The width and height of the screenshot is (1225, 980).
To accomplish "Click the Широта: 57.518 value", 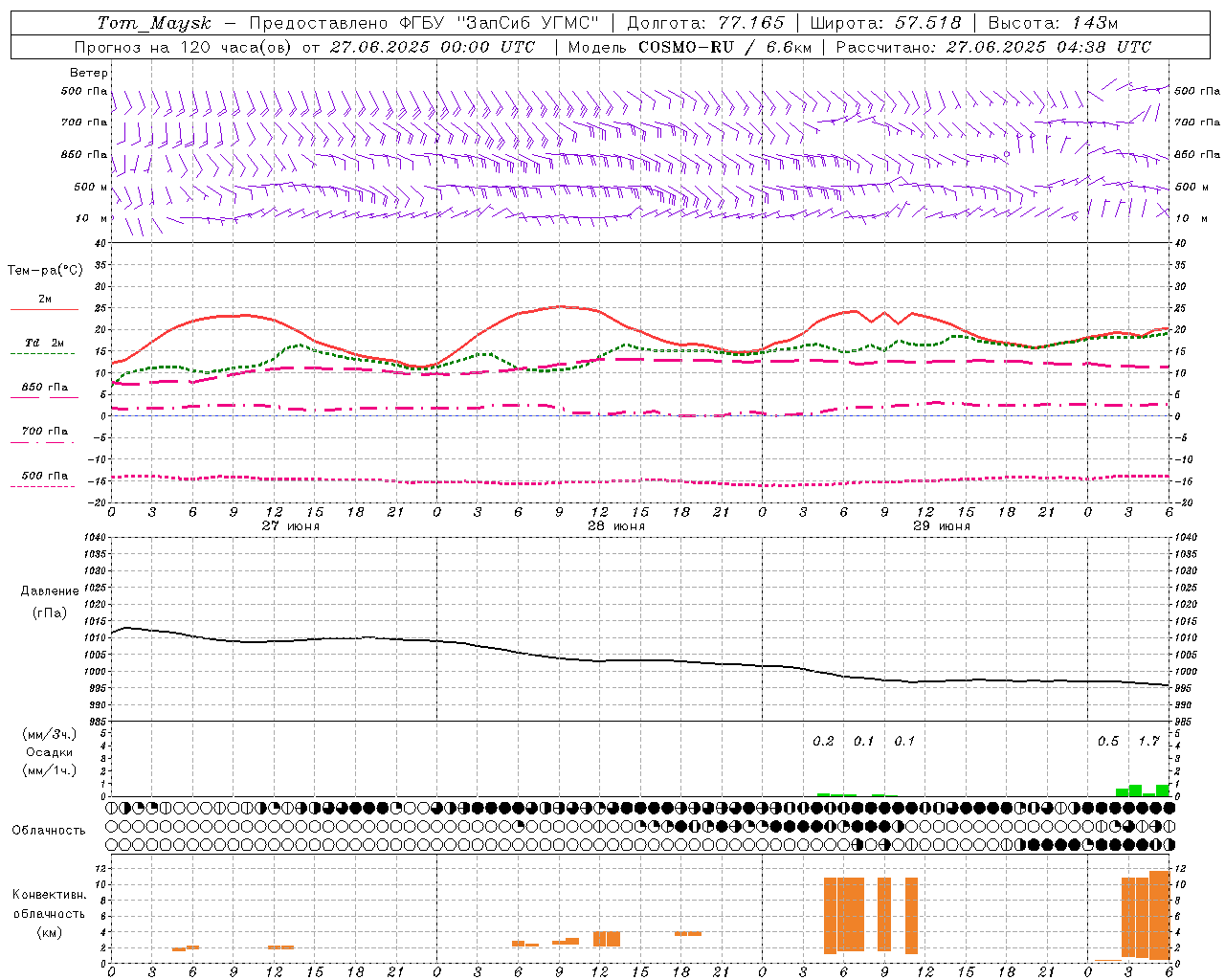I will tap(885, 23).
